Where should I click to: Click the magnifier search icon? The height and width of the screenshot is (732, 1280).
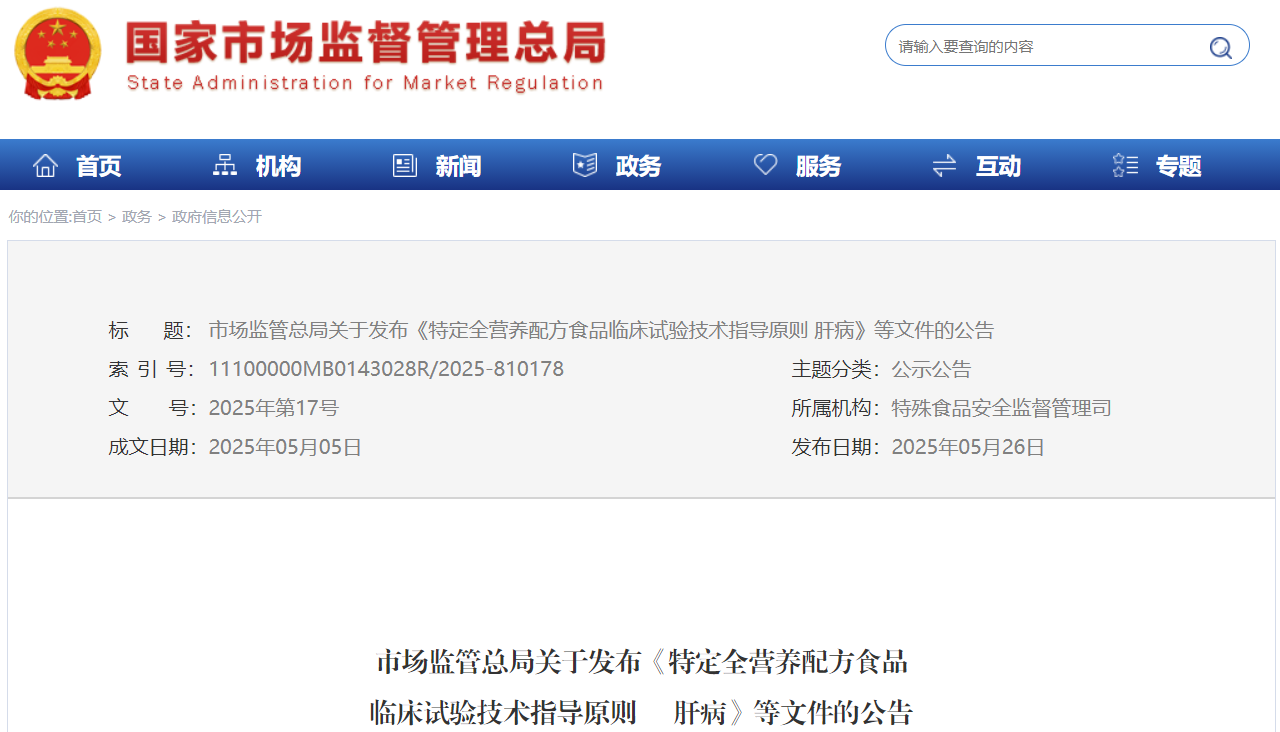[1220, 47]
